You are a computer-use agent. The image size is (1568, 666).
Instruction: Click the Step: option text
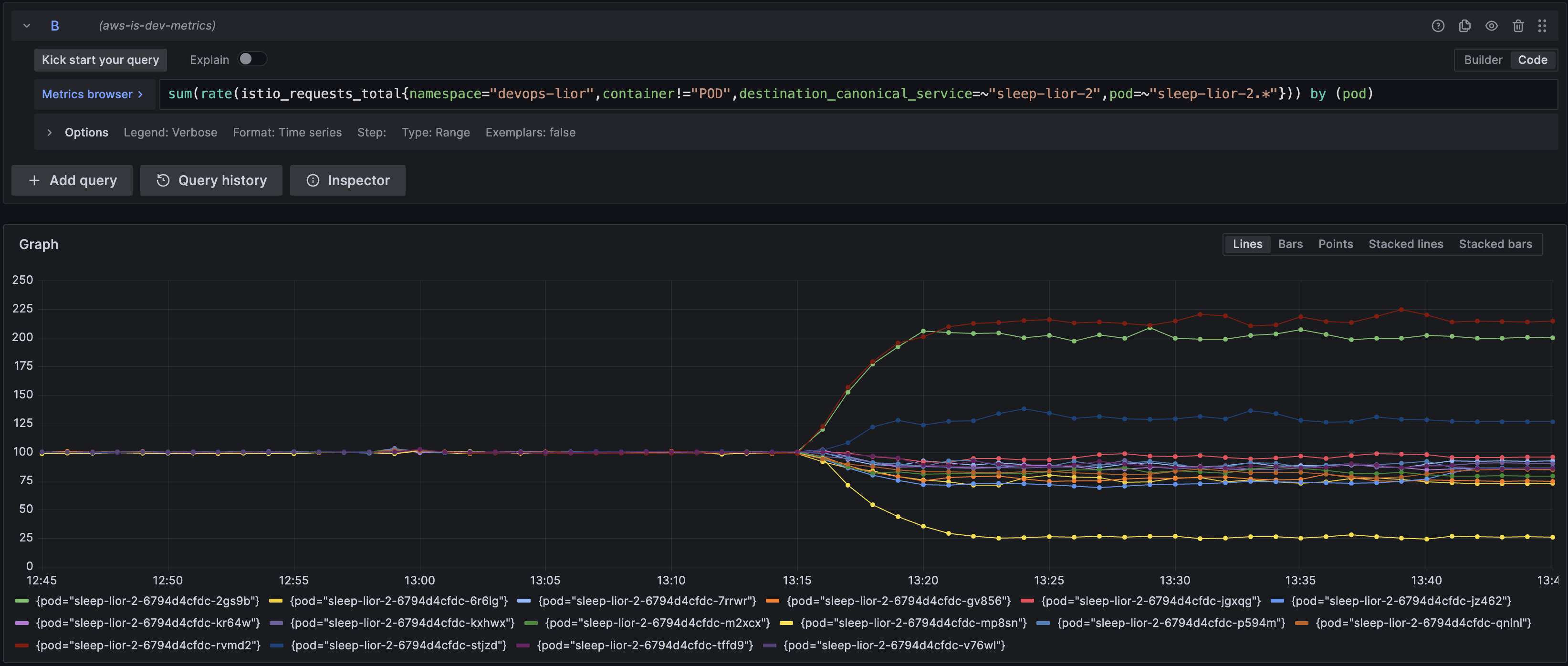tap(371, 132)
